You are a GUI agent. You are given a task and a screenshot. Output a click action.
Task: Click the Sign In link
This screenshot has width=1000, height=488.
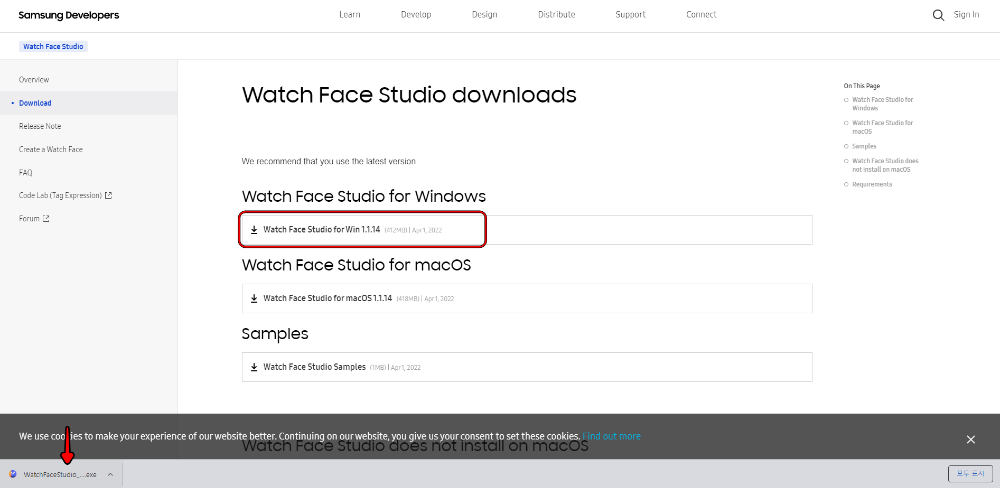(966, 15)
